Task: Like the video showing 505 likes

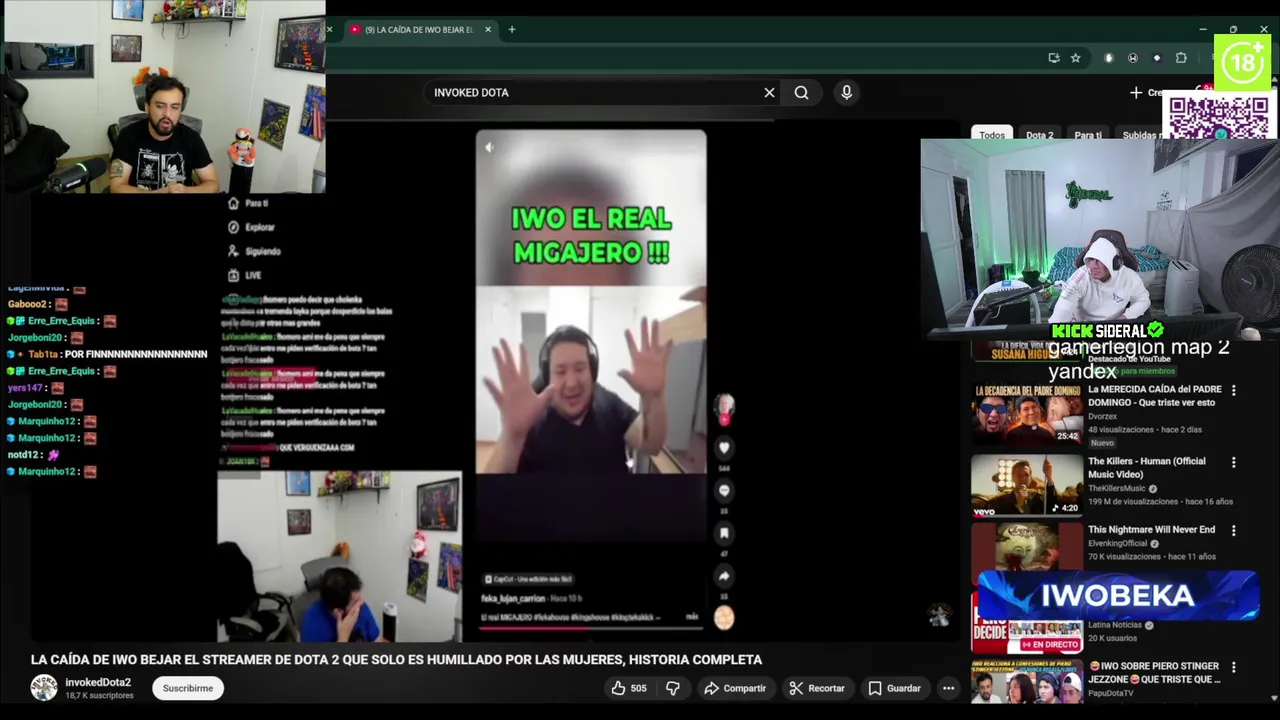Action: pyautogui.click(x=628, y=688)
